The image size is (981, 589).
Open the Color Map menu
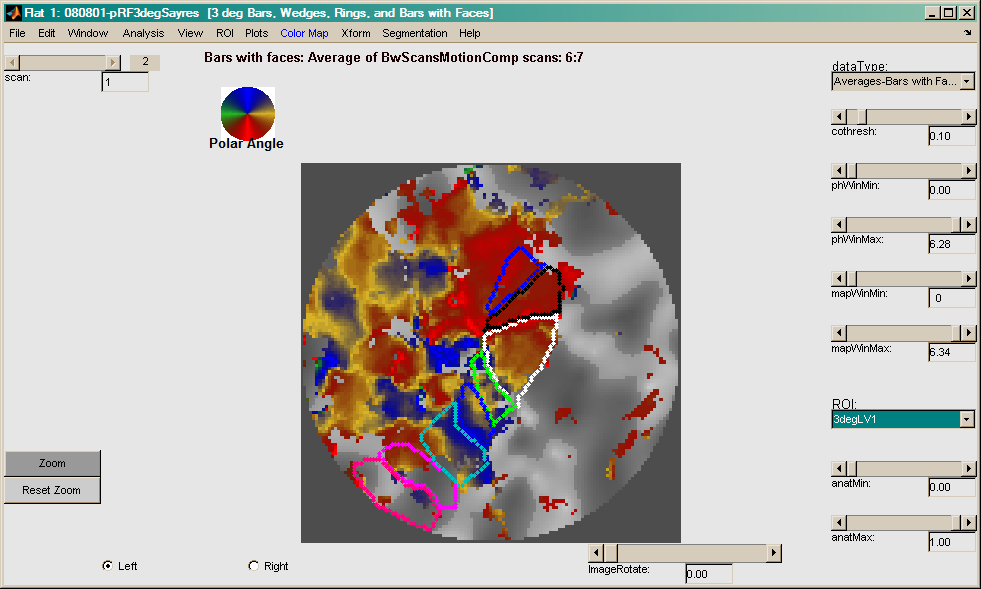(304, 33)
